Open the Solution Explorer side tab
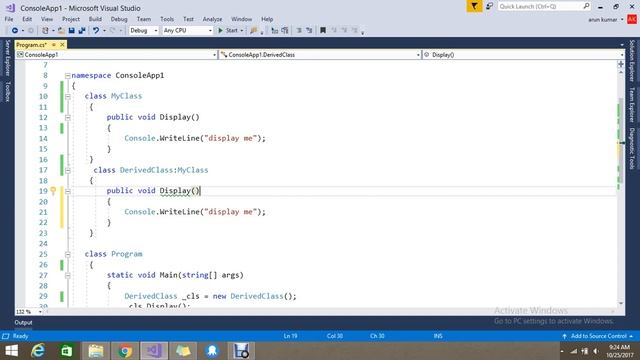This screenshot has width=640, height=360. [632, 60]
